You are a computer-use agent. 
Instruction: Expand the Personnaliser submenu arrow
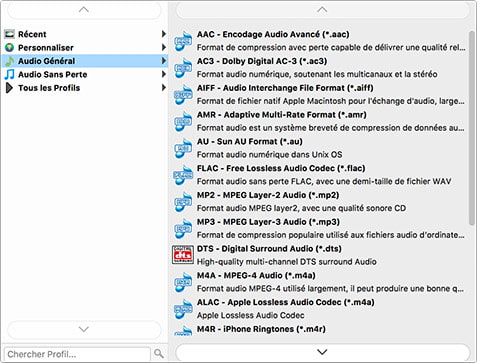[164, 47]
